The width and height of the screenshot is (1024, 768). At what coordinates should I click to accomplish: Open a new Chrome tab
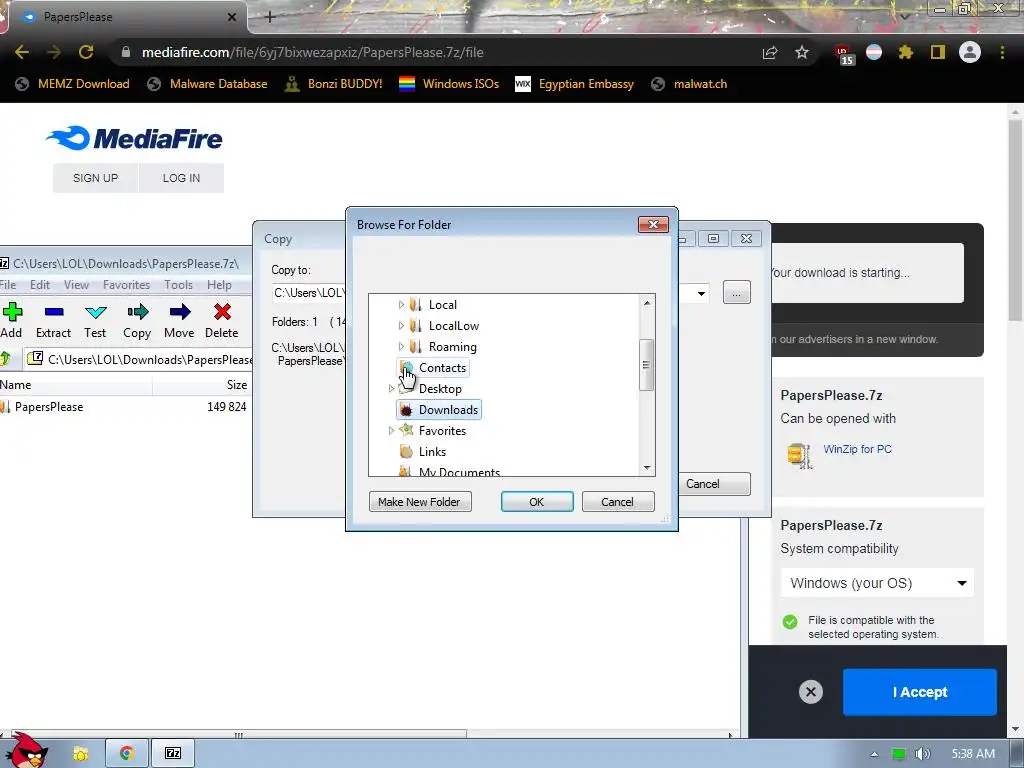pos(270,17)
